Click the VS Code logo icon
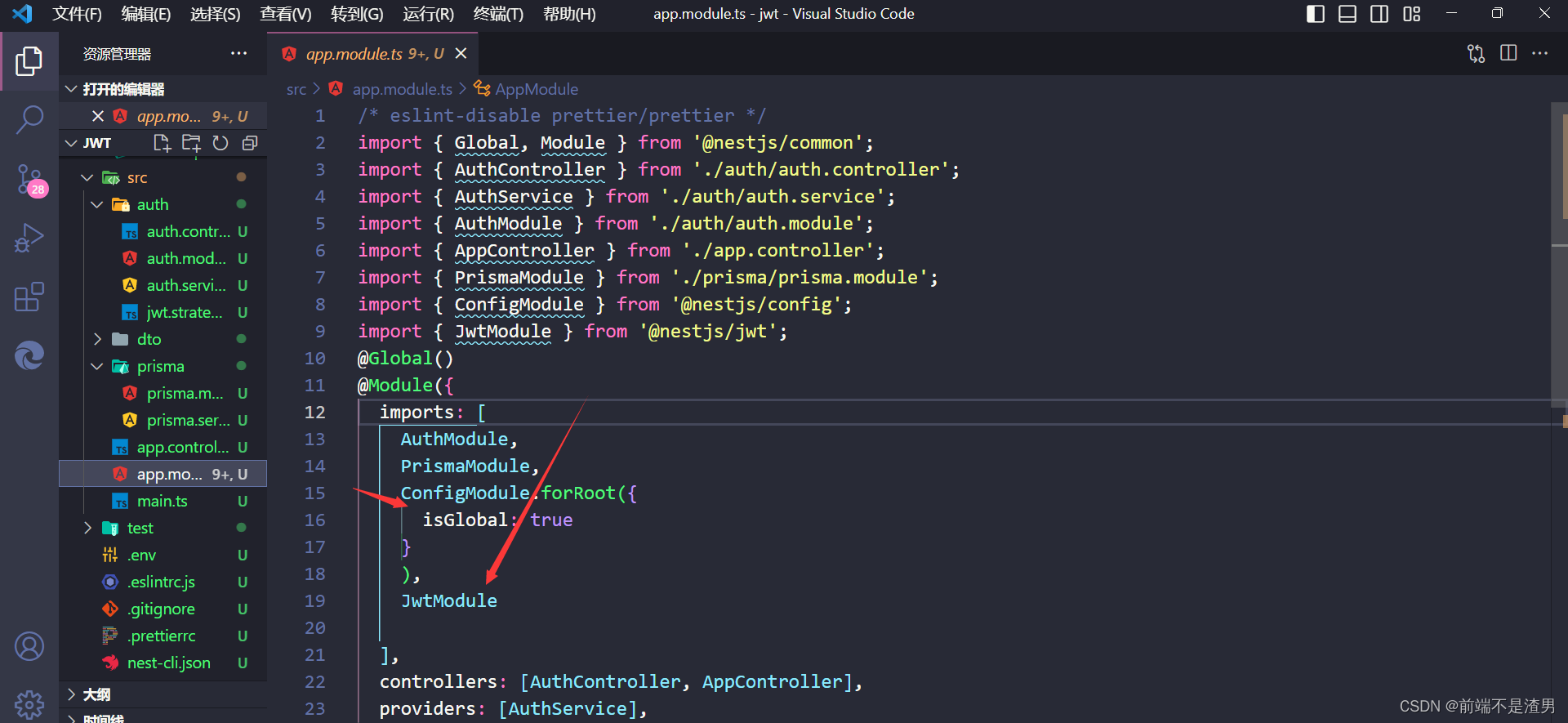 22,13
